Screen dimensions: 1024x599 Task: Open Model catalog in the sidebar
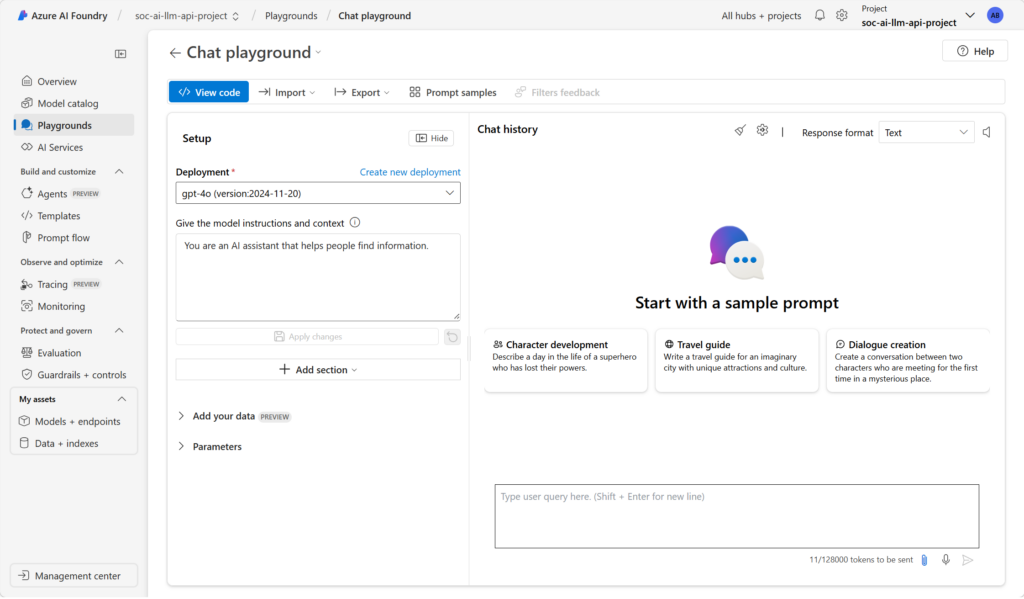tap(68, 104)
